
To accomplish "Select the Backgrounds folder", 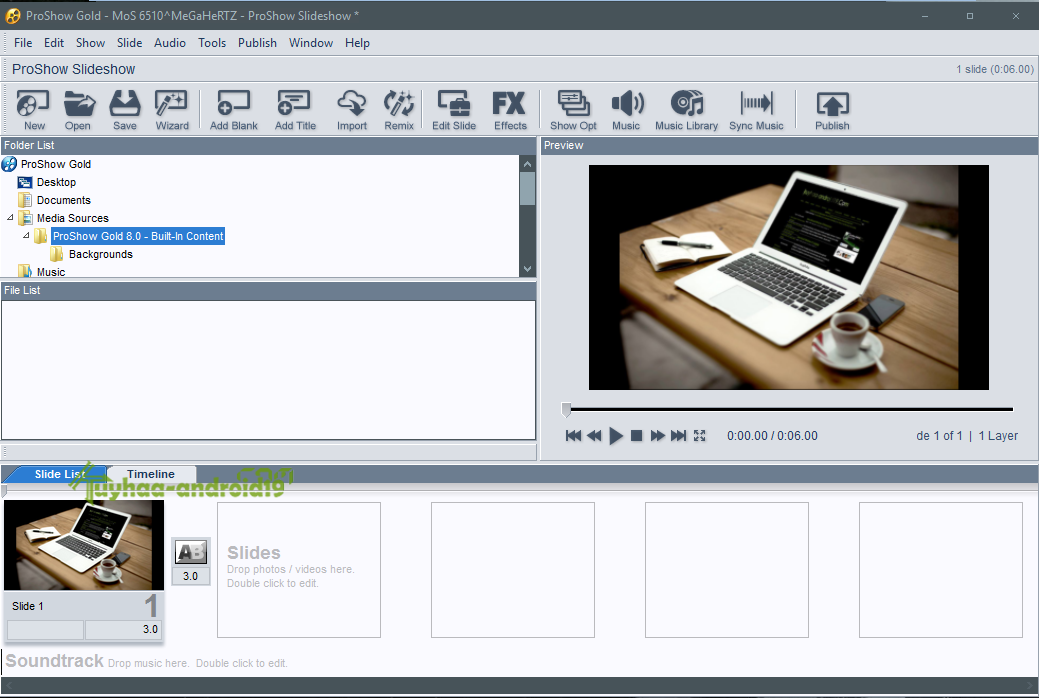I will 101,254.
